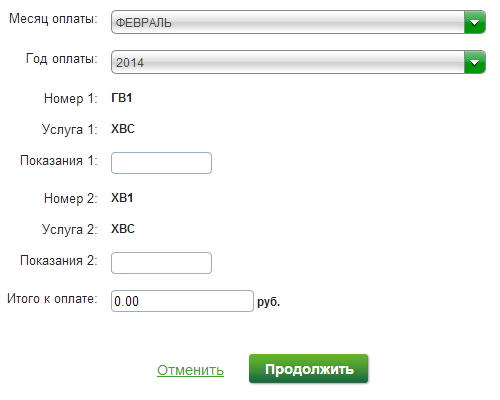
Task: Click the Отменить link
Action: pyautogui.click(x=190, y=370)
